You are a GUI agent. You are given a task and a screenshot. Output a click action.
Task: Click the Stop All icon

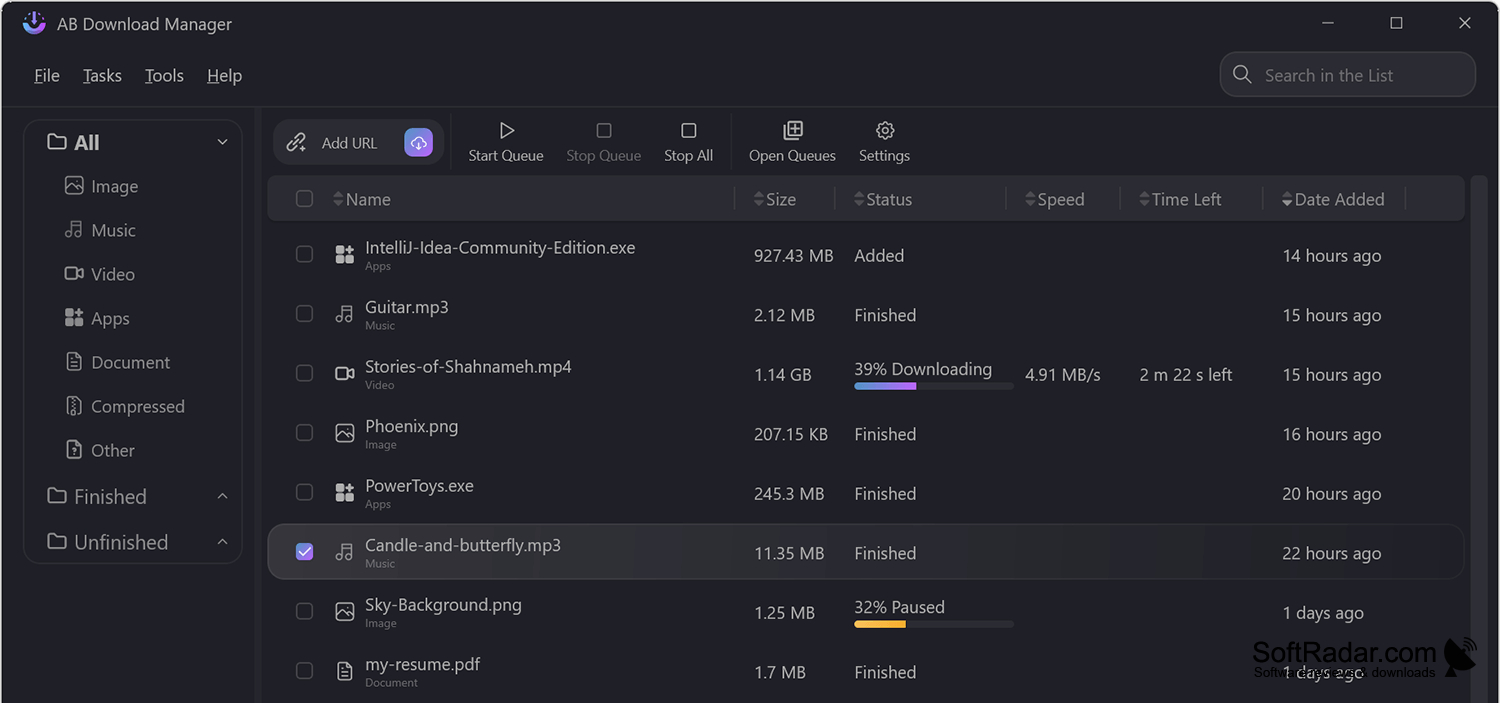pos(688,131)
